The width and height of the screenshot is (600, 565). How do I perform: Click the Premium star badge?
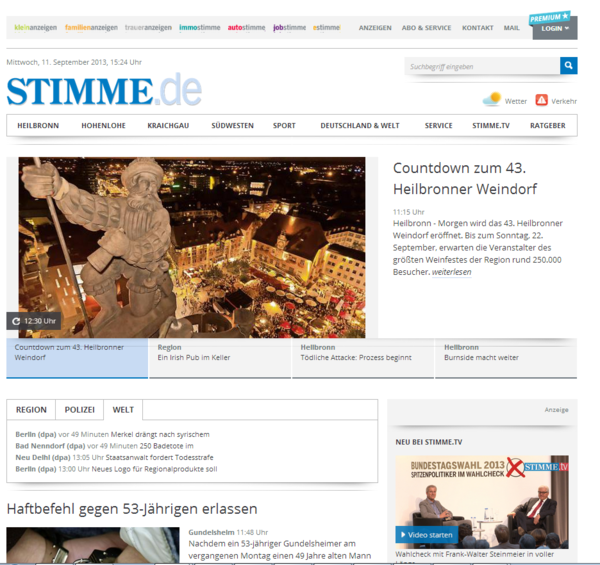coord(549,17)
